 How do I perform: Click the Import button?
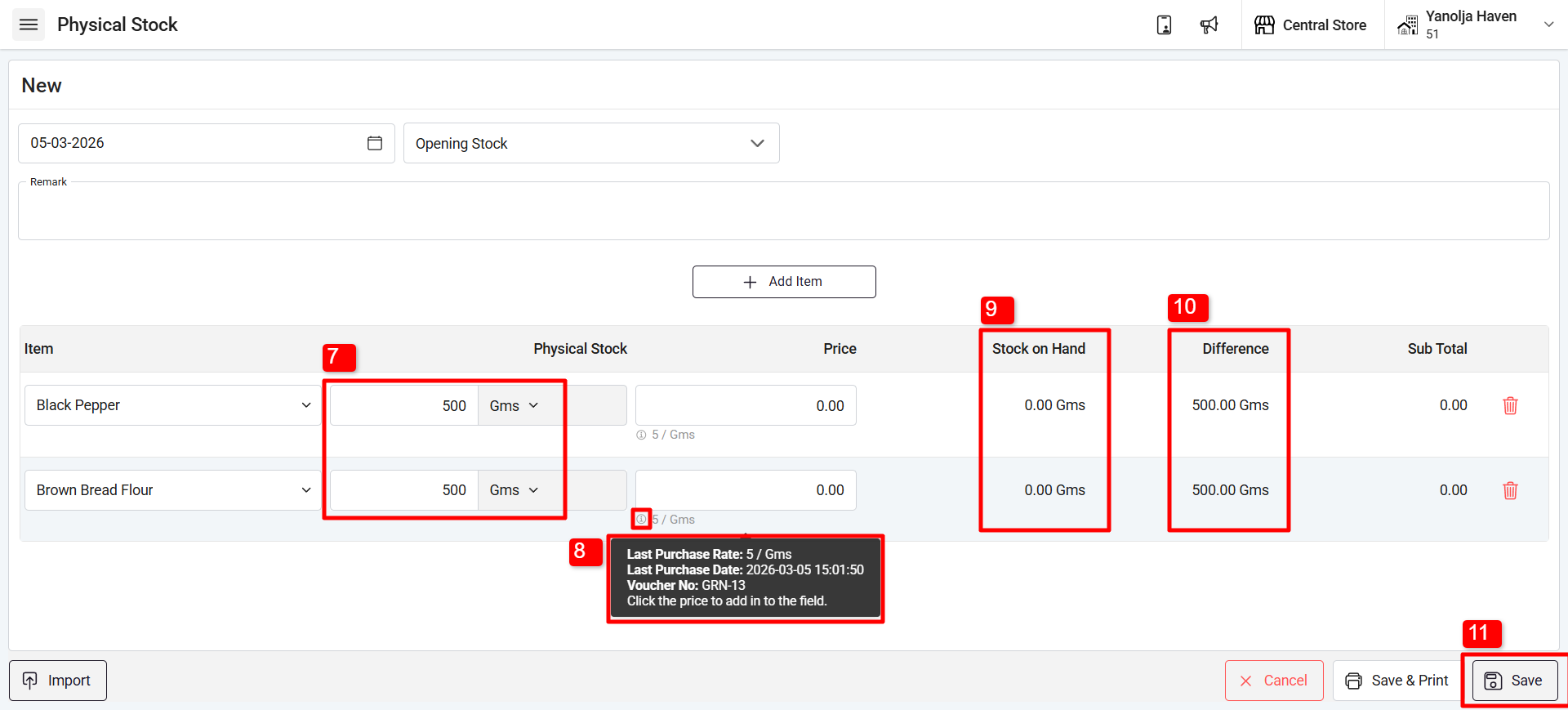58,681
